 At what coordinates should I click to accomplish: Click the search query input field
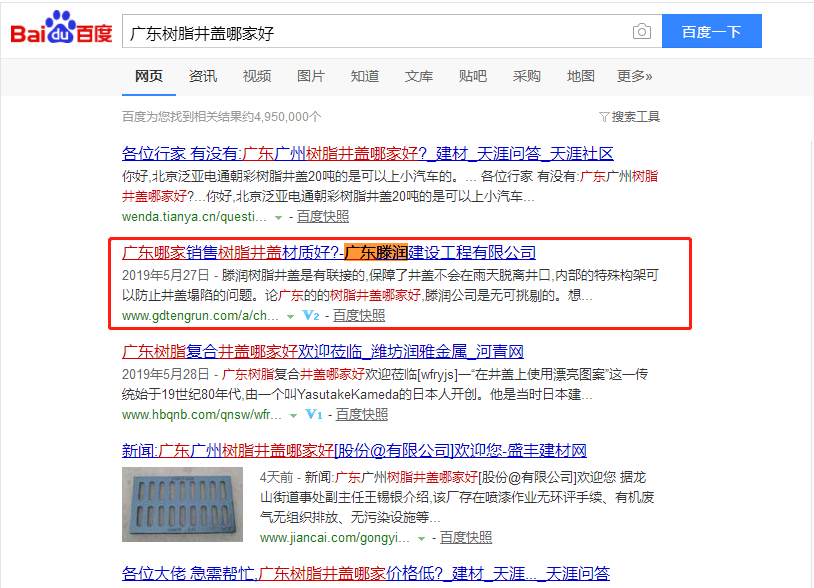(392, 32)
